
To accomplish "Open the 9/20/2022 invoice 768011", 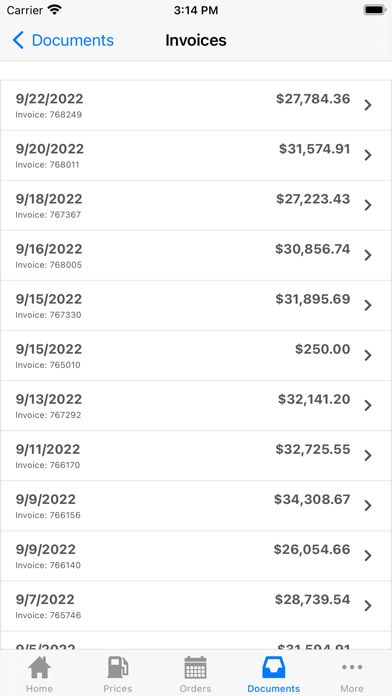I will click(x=196, y=155).
